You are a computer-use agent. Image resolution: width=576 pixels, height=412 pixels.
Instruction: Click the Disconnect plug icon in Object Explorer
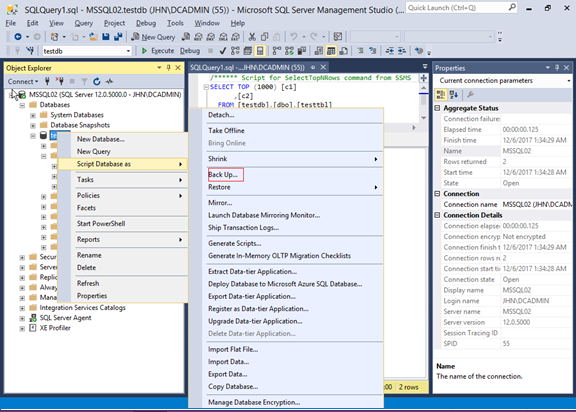point(60,81)
